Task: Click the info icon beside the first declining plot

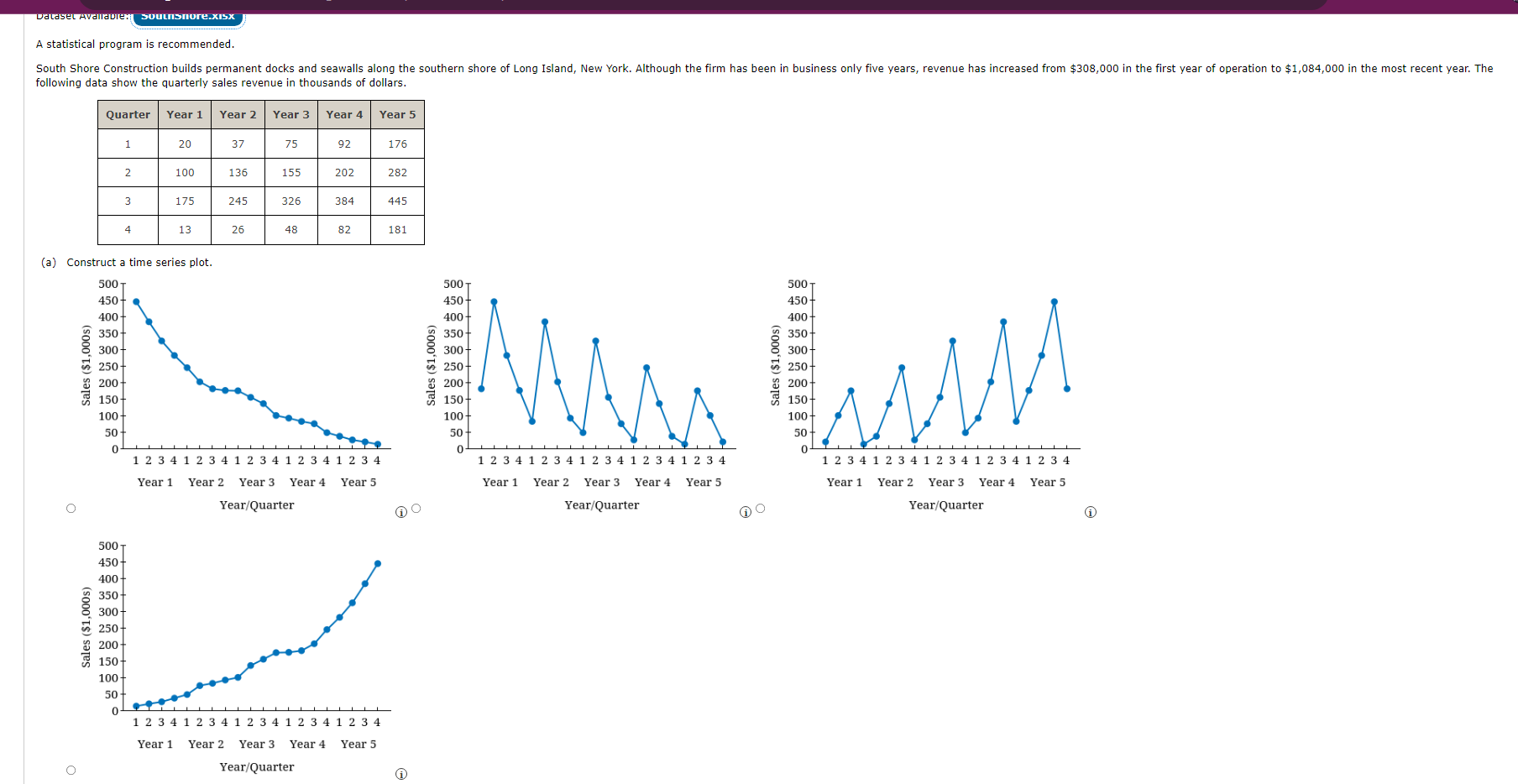Action: coord(401,510)
